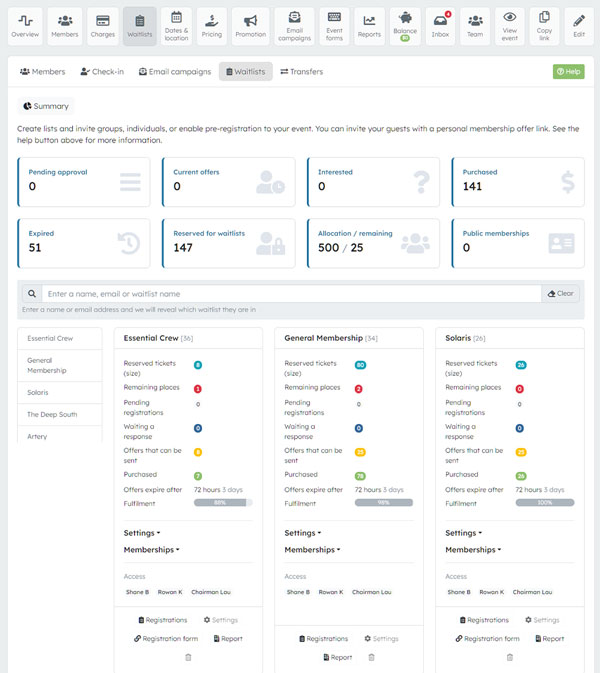Open the Reports chart icon
Screen dimensions: 600x673
click(369, 26)
